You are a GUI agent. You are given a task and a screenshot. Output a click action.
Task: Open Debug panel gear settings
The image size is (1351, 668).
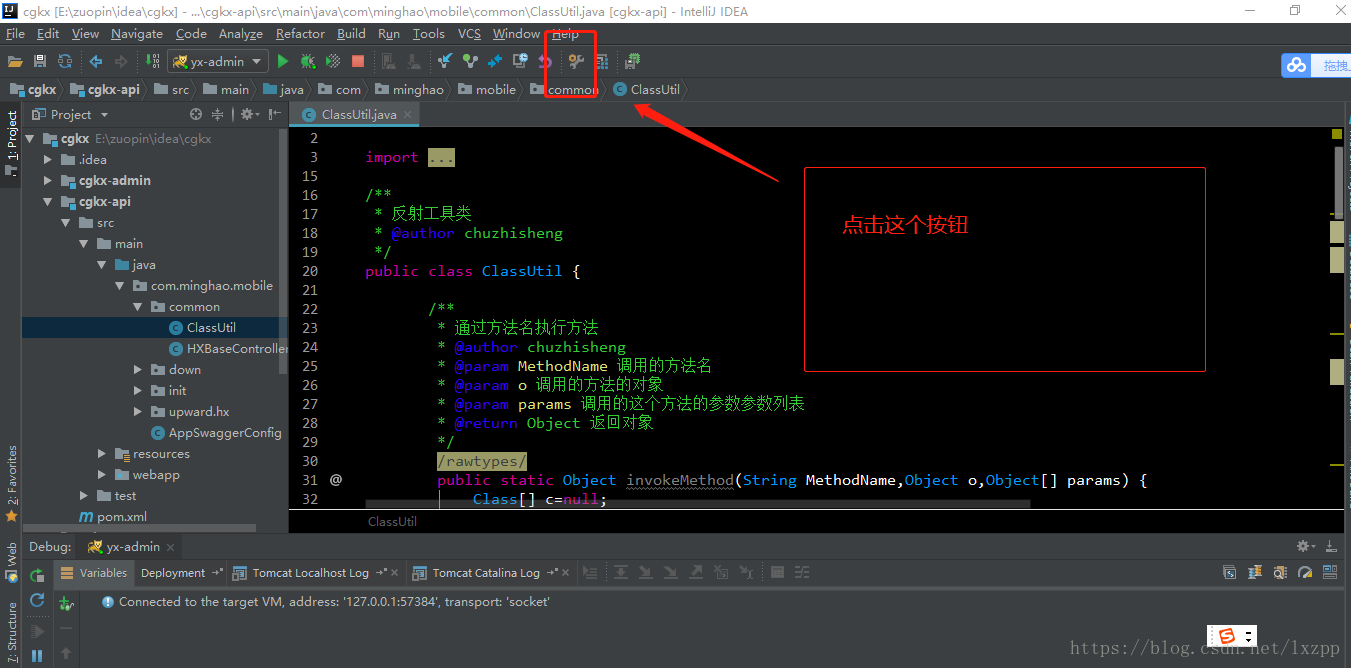point(1304,546)
